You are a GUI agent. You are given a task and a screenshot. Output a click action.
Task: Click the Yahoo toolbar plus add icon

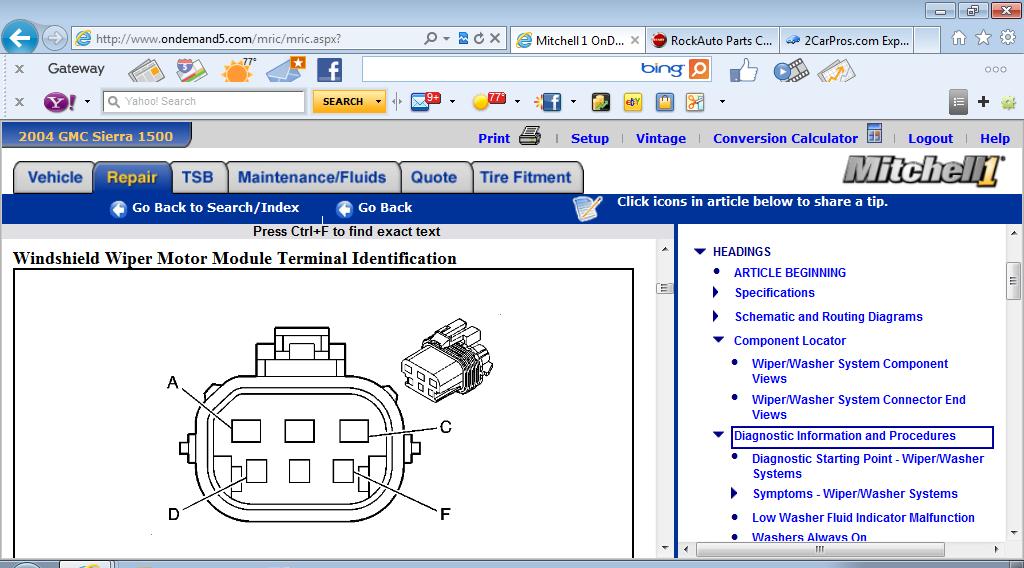(984, 101)
